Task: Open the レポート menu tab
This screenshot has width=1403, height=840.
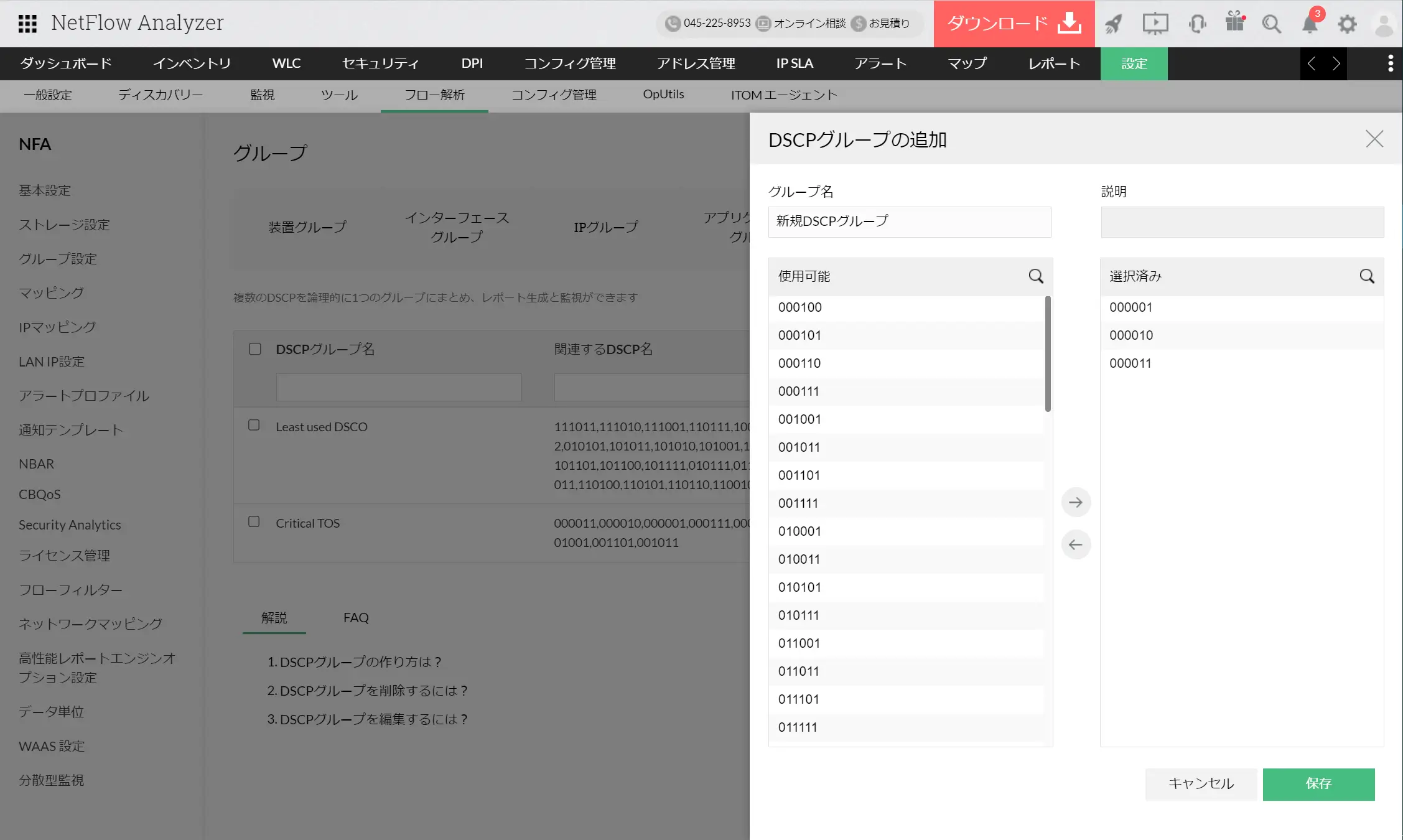Action: (x=1054, y=63)
